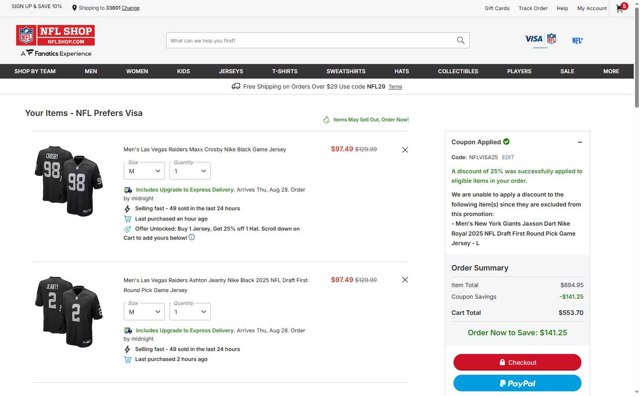This screenshot has width=640, height=396.
Task: Open Size dropdown for Crosby jersey
Action: (x=144, y=171)
